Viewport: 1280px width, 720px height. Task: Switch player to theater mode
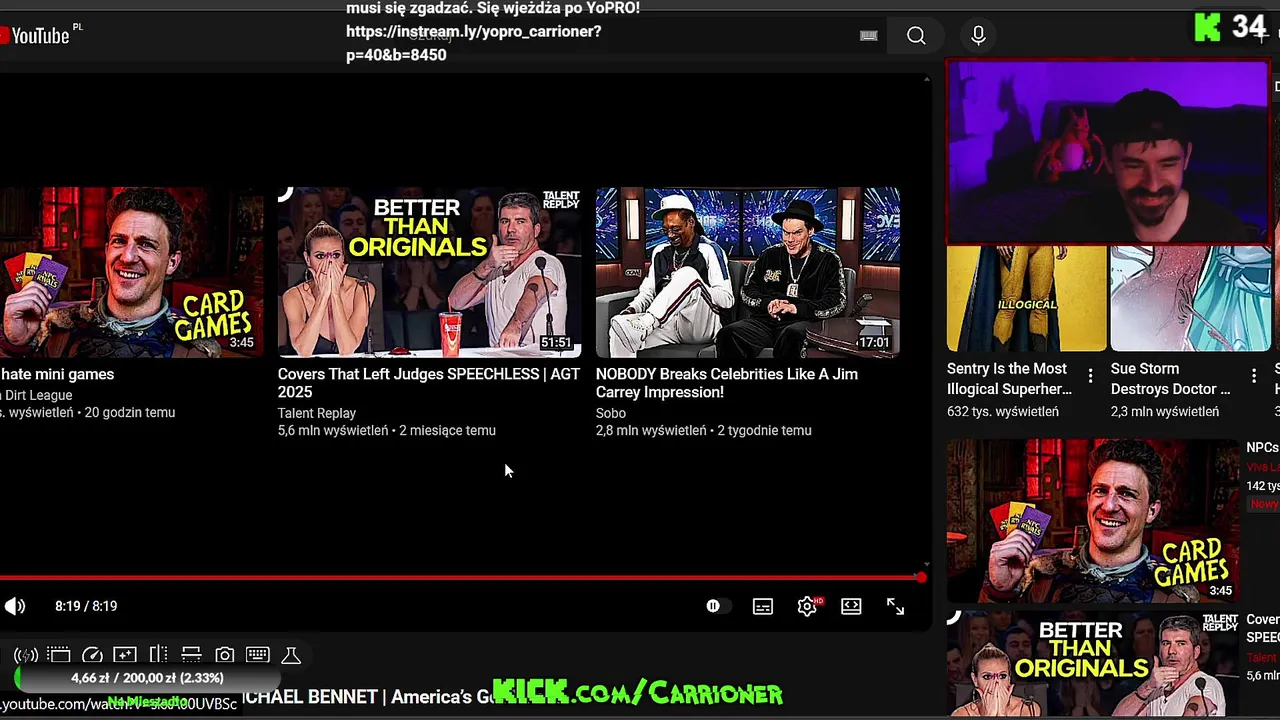pyautogui.click(x=851, y=606)
